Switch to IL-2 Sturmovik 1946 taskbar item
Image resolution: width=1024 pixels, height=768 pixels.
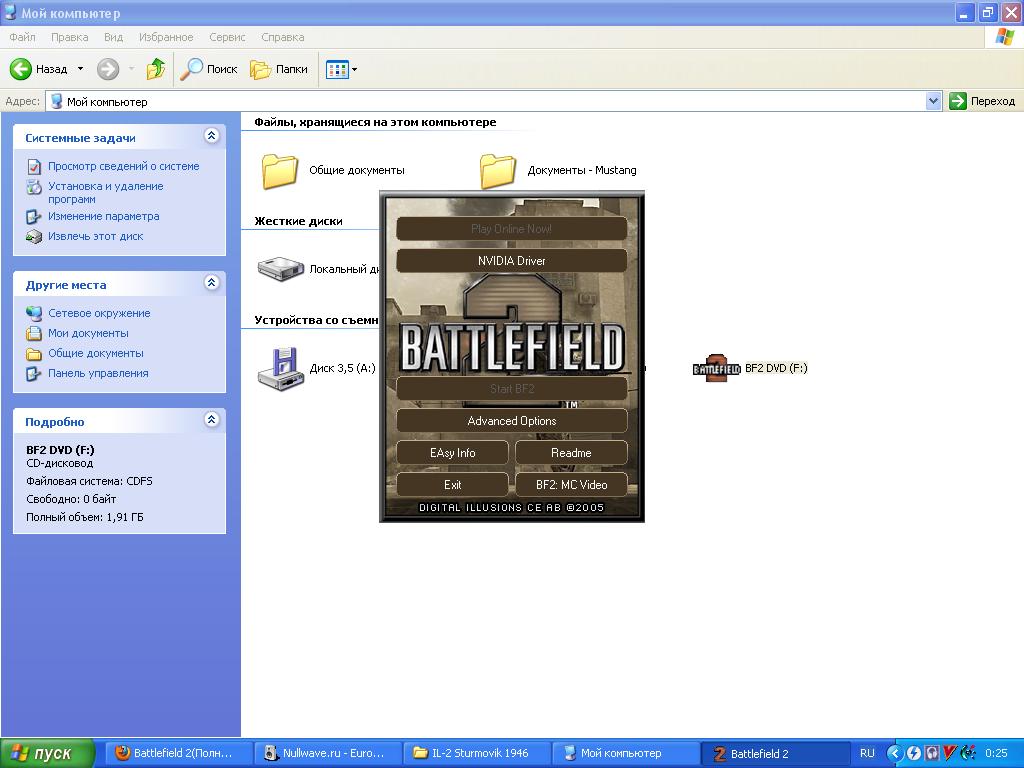475,754
